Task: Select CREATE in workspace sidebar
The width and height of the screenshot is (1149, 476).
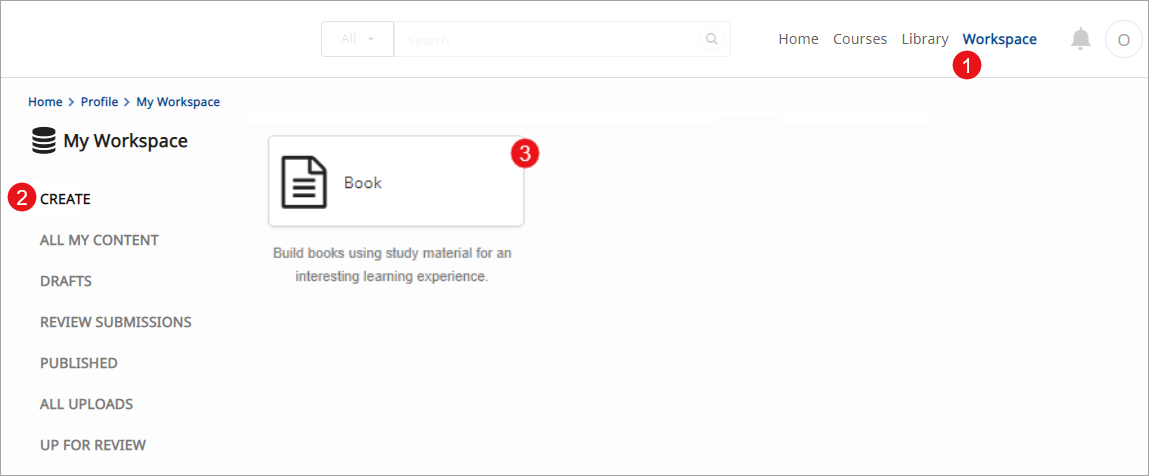Action: (x=65, y=199)
